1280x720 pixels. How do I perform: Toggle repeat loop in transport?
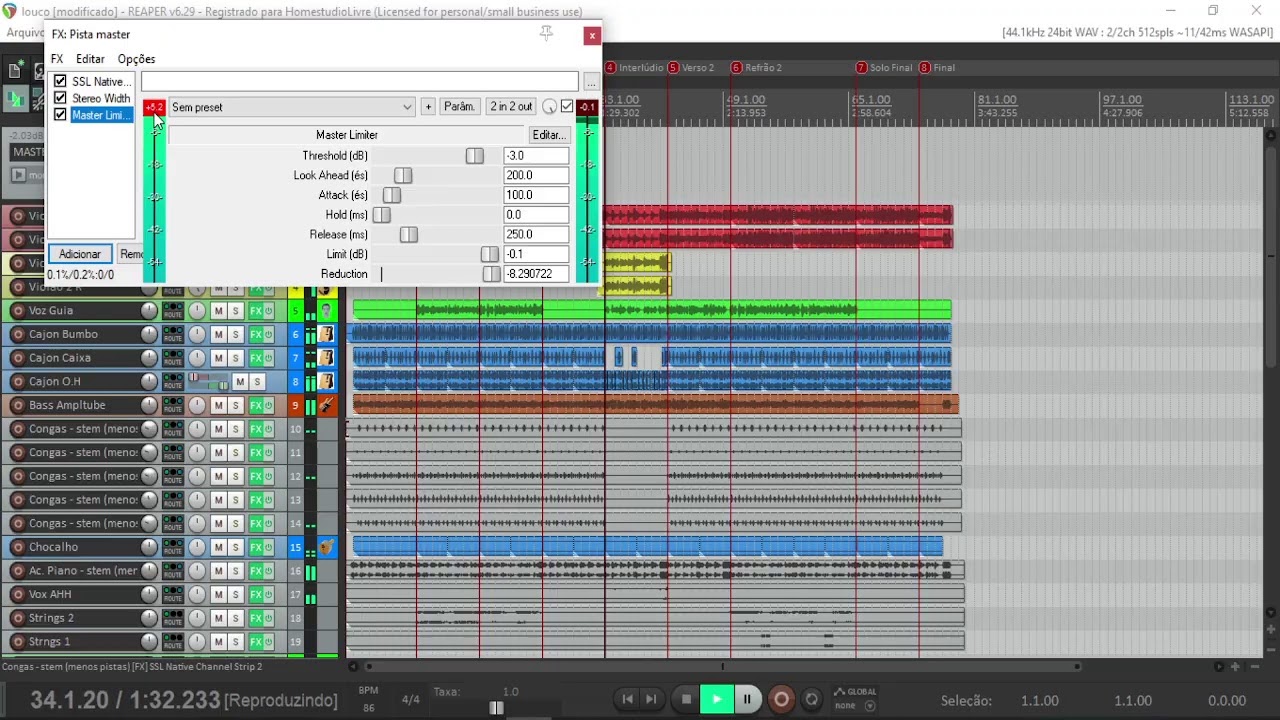coord(812,699)
